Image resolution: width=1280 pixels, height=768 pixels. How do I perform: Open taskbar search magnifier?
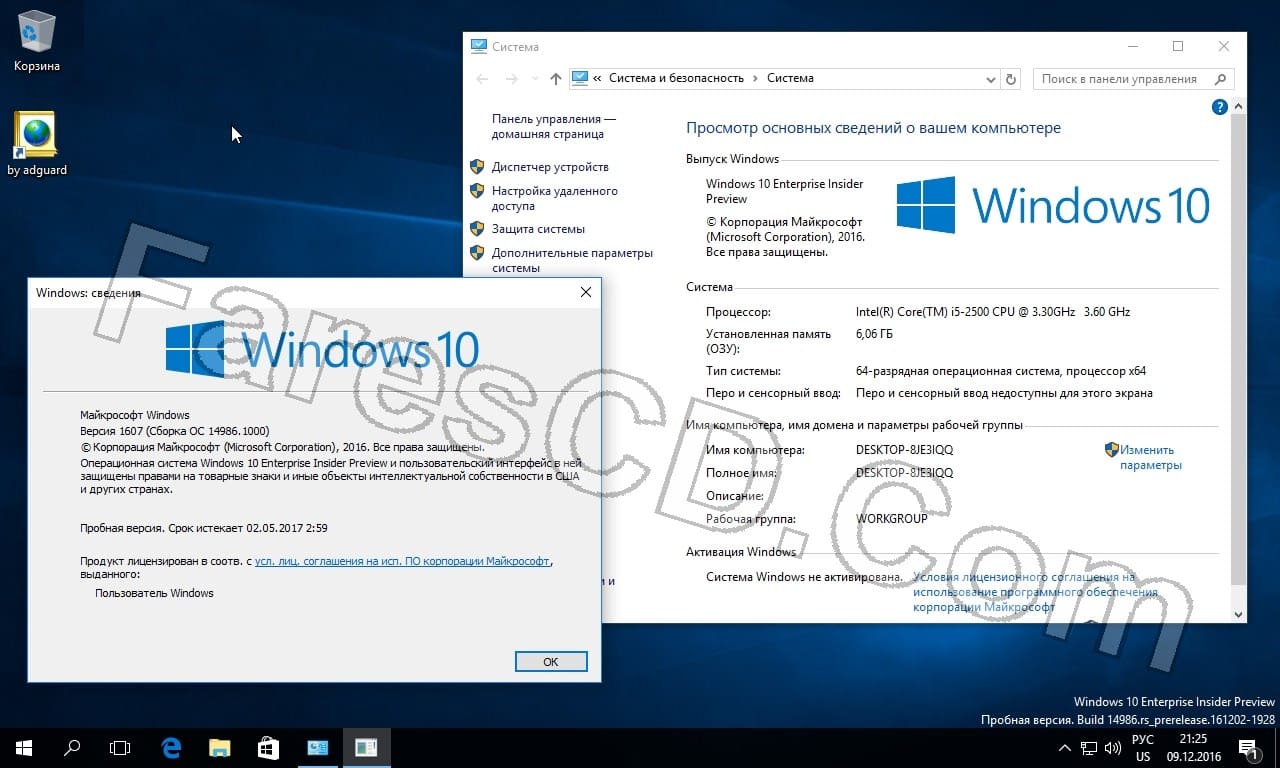72,747
